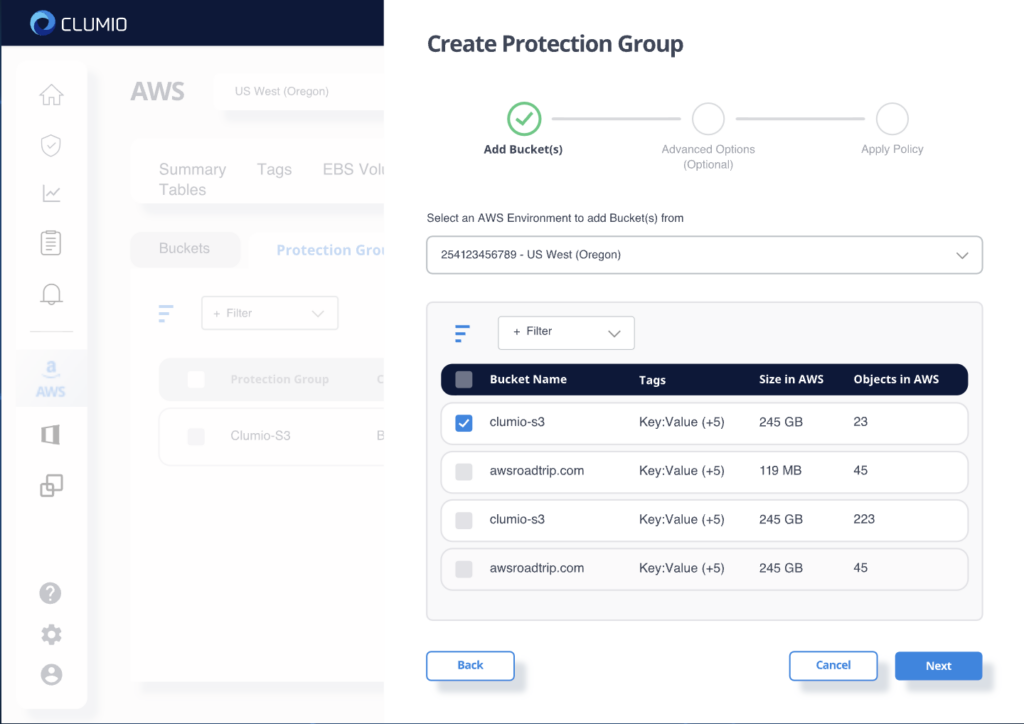Open the alerts bell sidebar icon
The width and height of the screenshot is (1024, 724).
click(51, 294)
